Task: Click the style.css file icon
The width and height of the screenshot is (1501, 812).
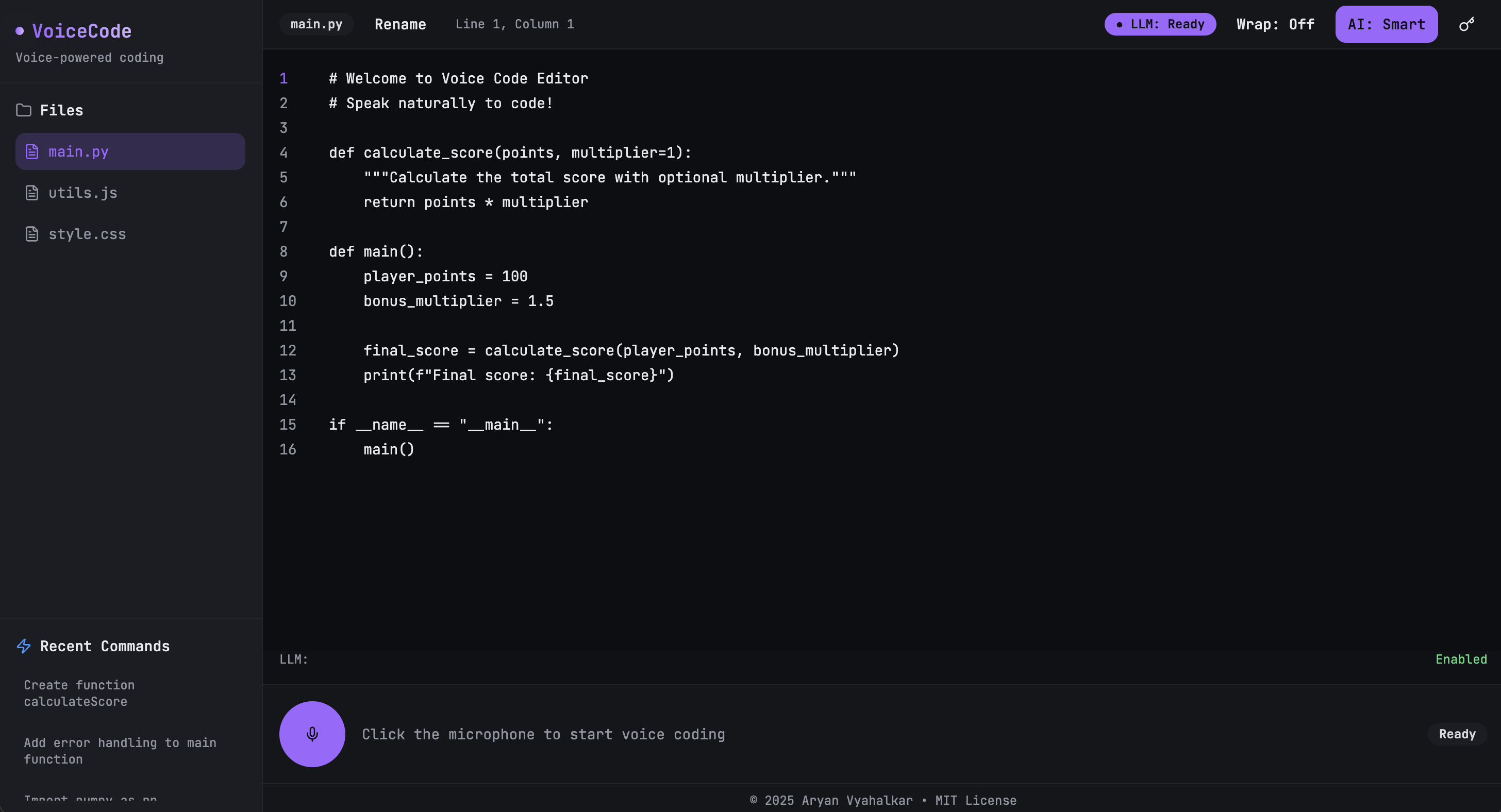Action: (32, 234)
